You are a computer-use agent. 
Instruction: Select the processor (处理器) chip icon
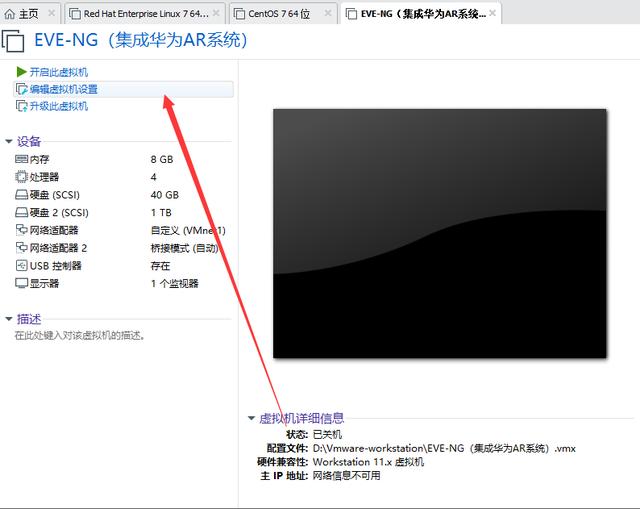pyautogui.click(x=21, y=177)
